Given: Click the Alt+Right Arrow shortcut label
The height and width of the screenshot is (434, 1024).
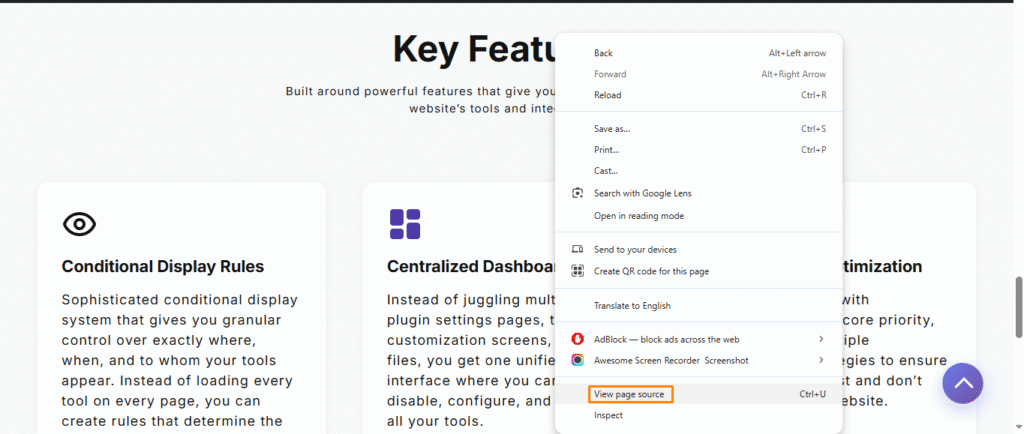Looking at the screenshot, I should [x=793, y=74].
